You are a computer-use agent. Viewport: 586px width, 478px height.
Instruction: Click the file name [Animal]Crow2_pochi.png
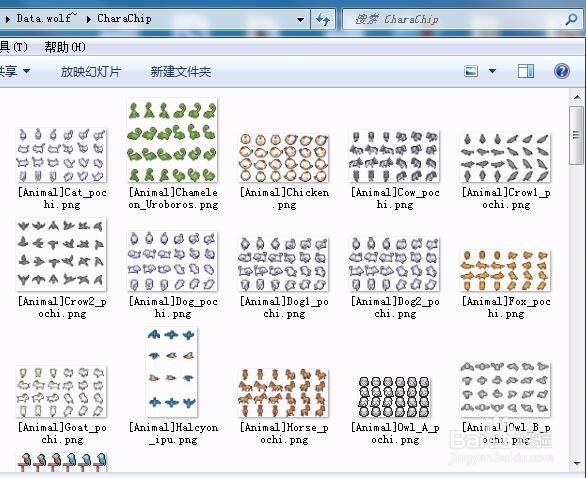[x=62, y=308]
